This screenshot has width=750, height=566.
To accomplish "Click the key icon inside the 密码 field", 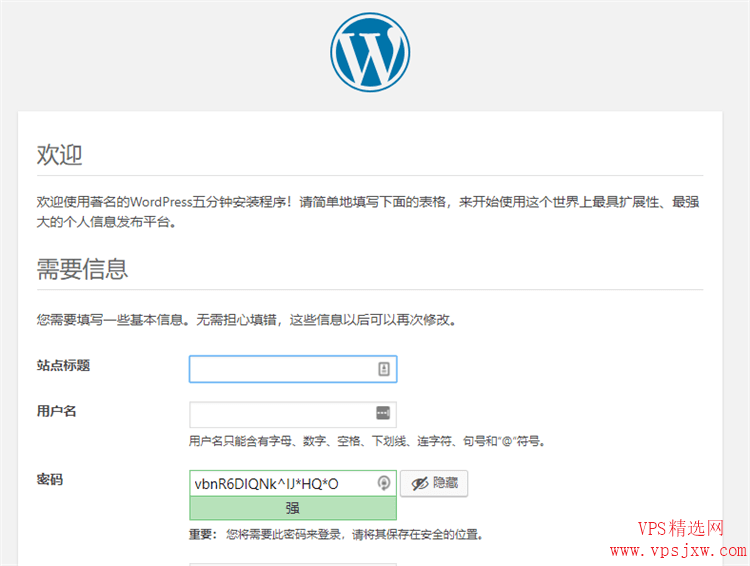I will click(x=384, y=483).
